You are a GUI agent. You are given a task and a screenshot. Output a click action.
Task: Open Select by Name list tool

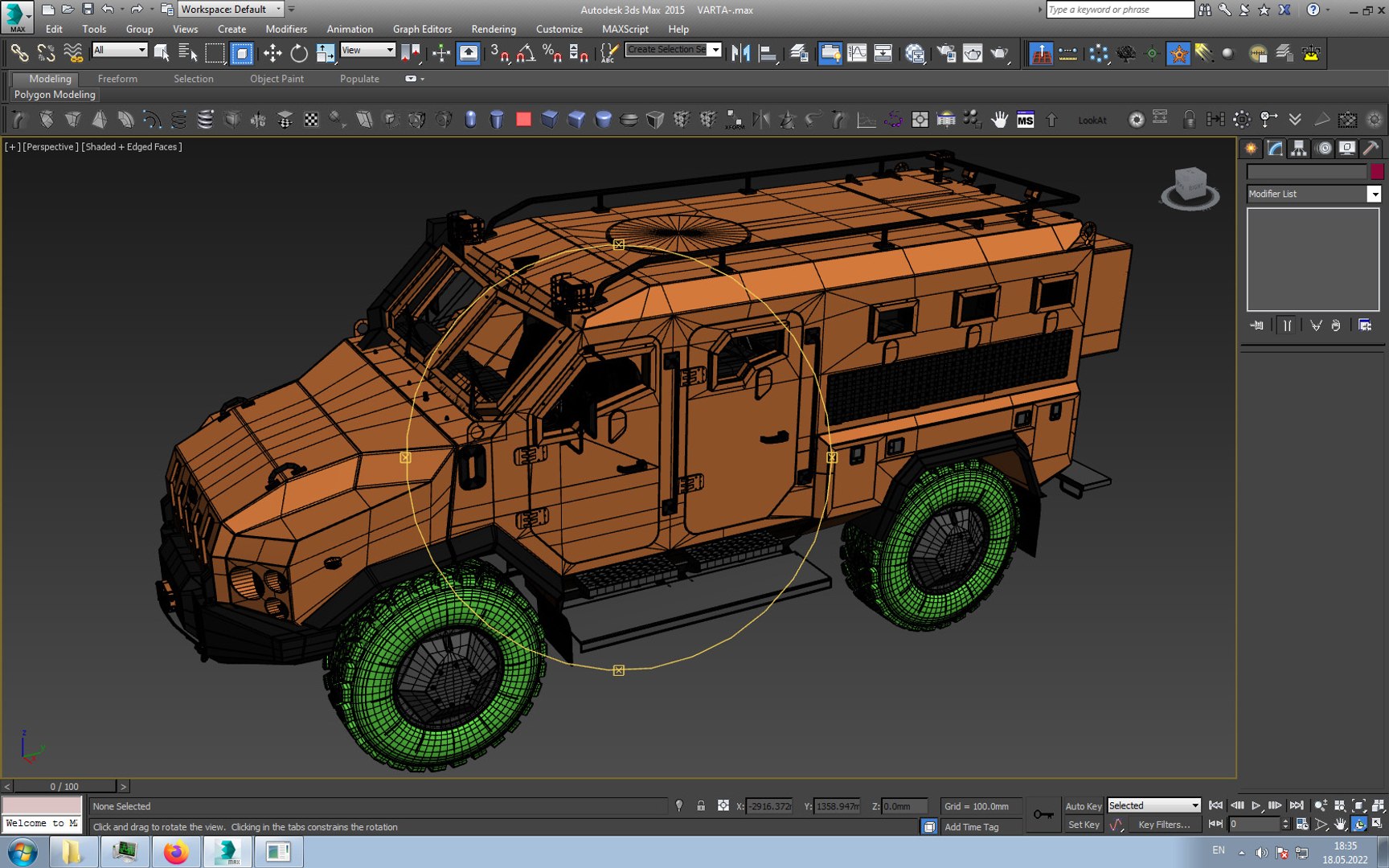pos(187,53)
